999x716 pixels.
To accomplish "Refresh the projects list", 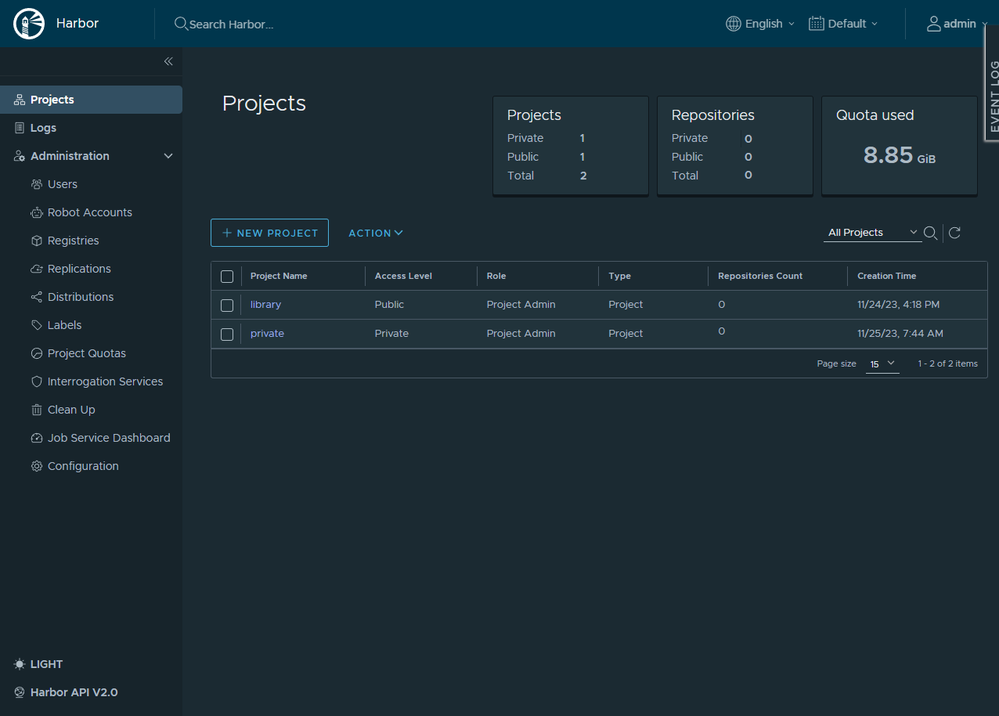I will tap(954, 233).
